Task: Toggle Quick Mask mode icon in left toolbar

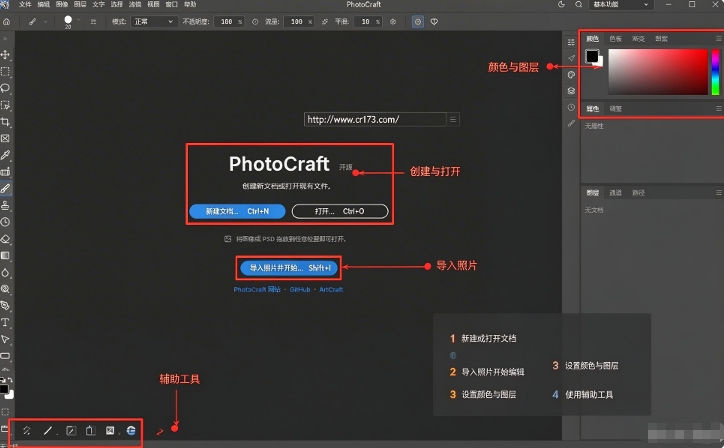Action: pos(5,412)
